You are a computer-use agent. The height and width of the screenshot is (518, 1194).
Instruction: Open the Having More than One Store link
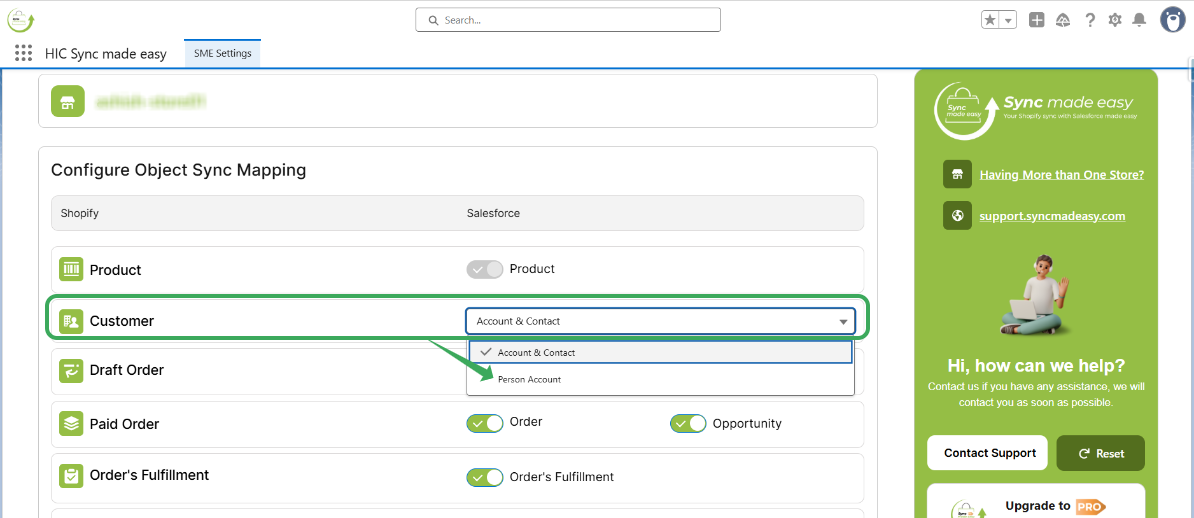click(x=1061, y=175)
